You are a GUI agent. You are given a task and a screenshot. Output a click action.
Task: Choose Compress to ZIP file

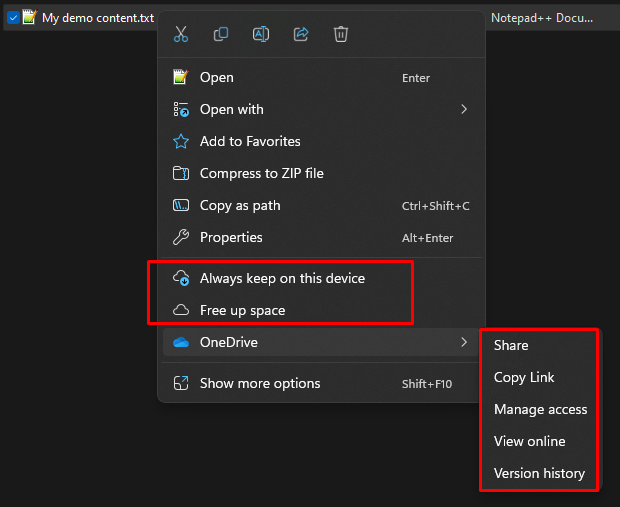coord(261,173)
